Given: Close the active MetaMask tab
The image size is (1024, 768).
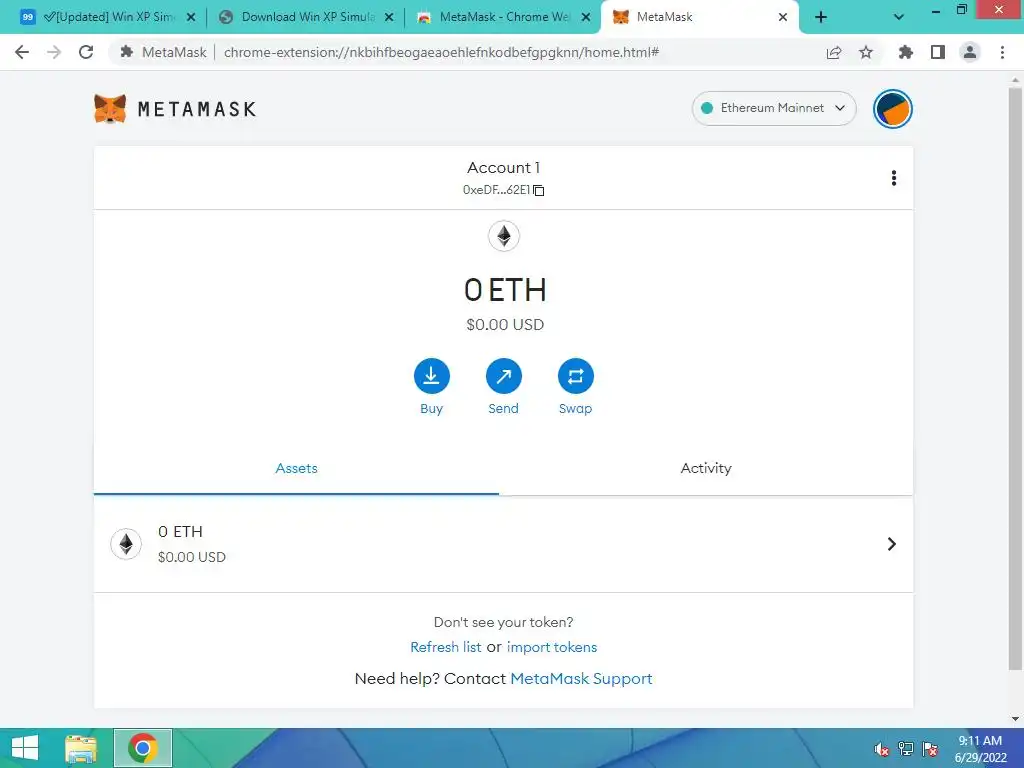Looking at the screenshot, I should (x=783, y=18).
